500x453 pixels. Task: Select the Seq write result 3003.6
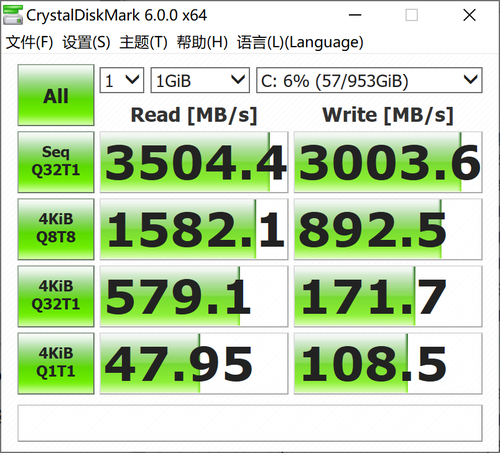pyautogui.click(x=388, y=162)
